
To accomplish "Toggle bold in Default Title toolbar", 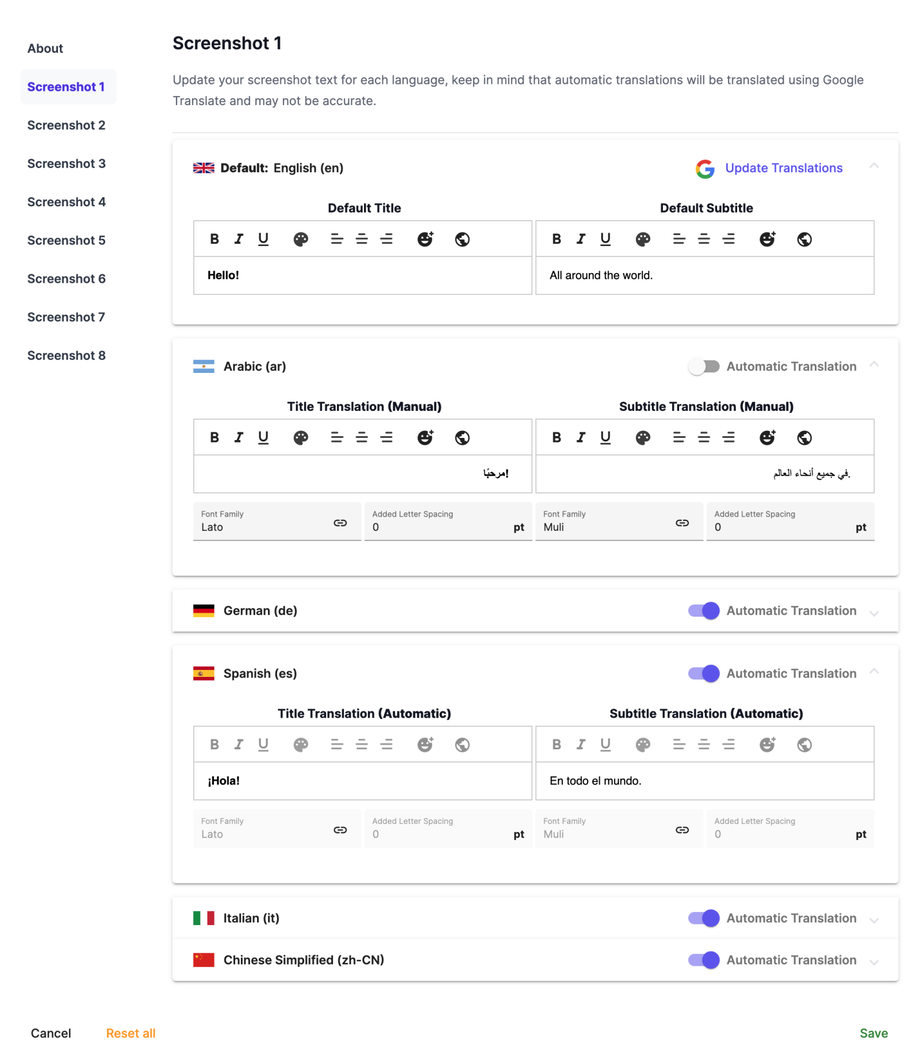I will 214,239.
